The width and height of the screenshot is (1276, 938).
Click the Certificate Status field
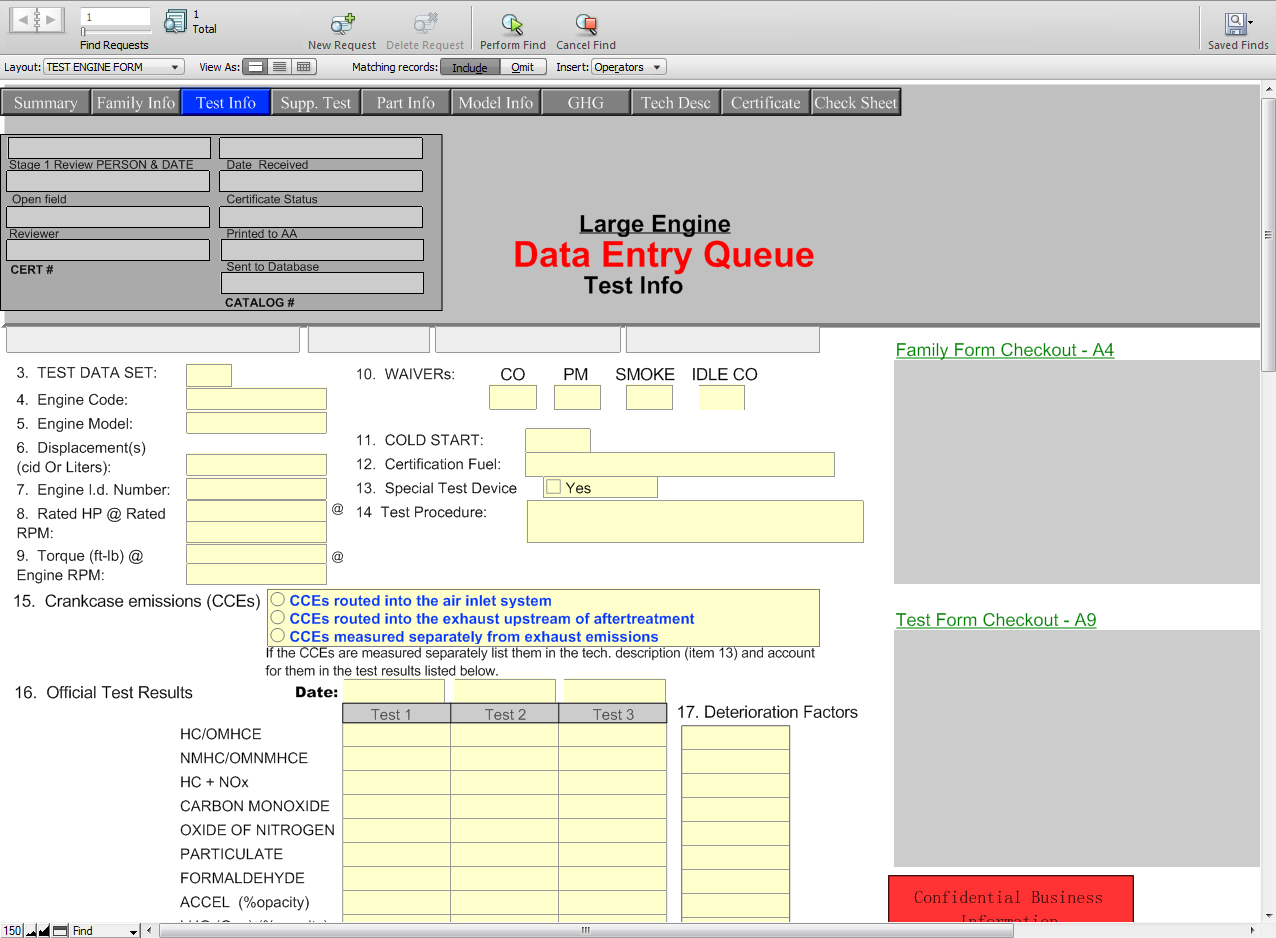point(321,181)
